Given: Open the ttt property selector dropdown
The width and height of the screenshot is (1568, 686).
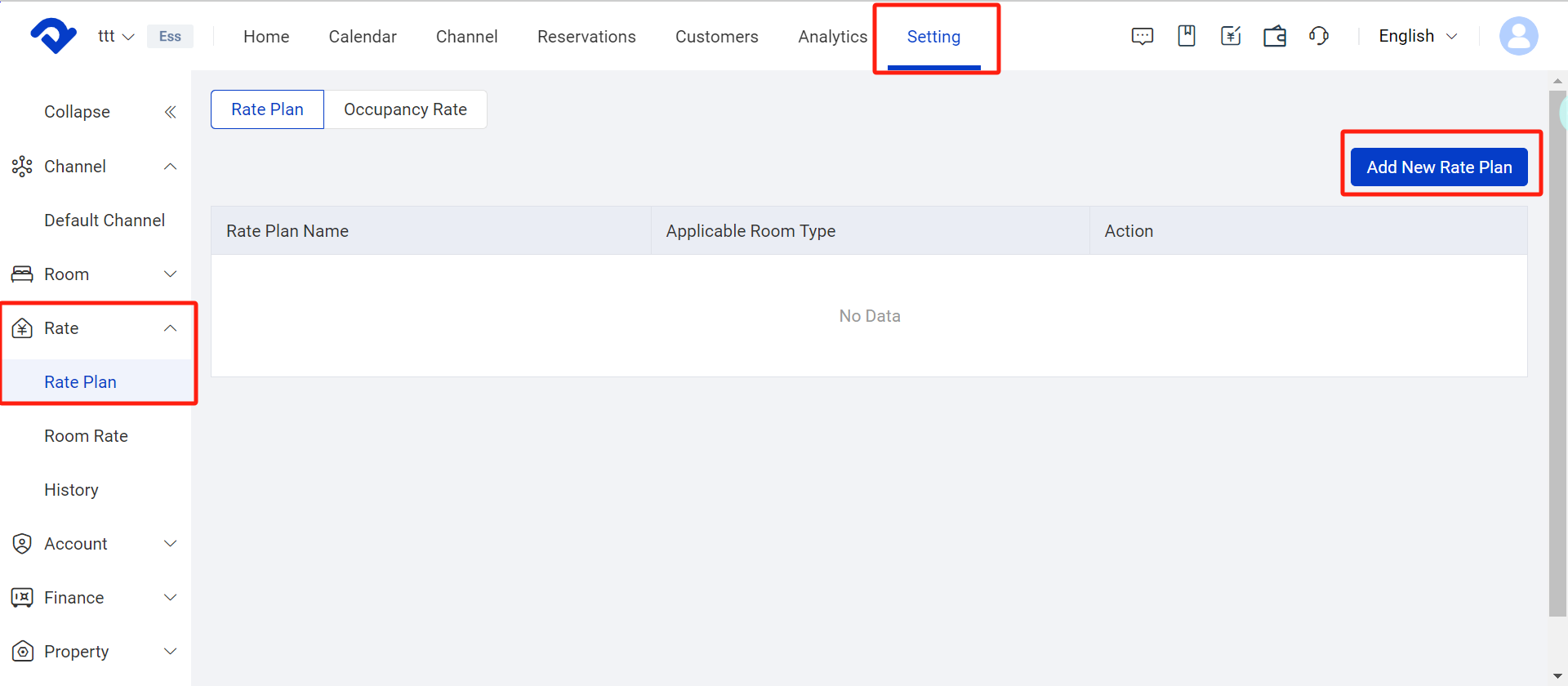Looking at the screenshot, I should pyautogui.click(x=115, y=36).
